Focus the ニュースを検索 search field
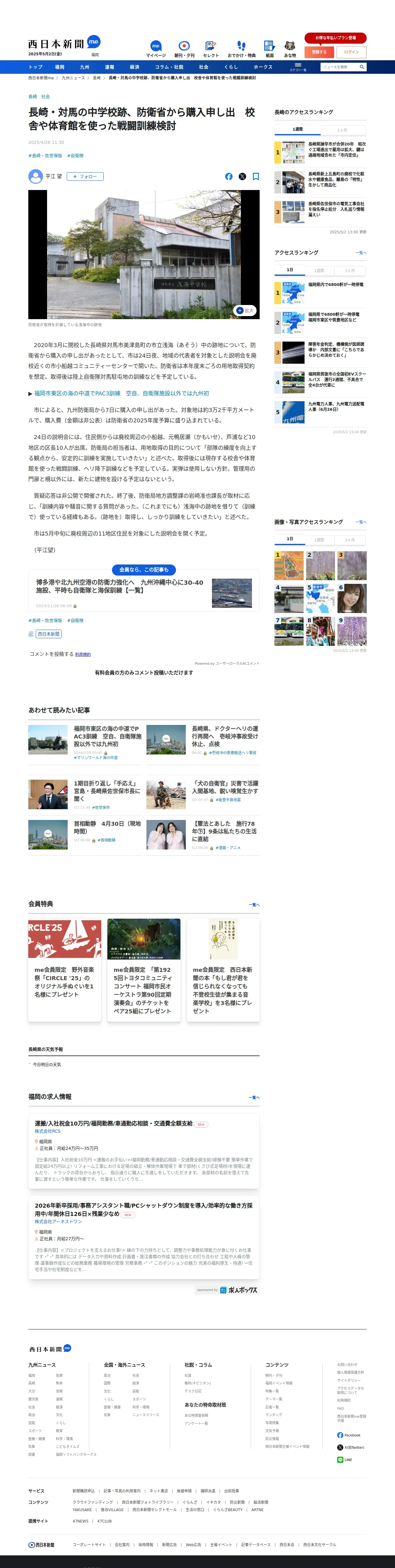The height and width of the screenshot is (1568, 395). (338, 67)
